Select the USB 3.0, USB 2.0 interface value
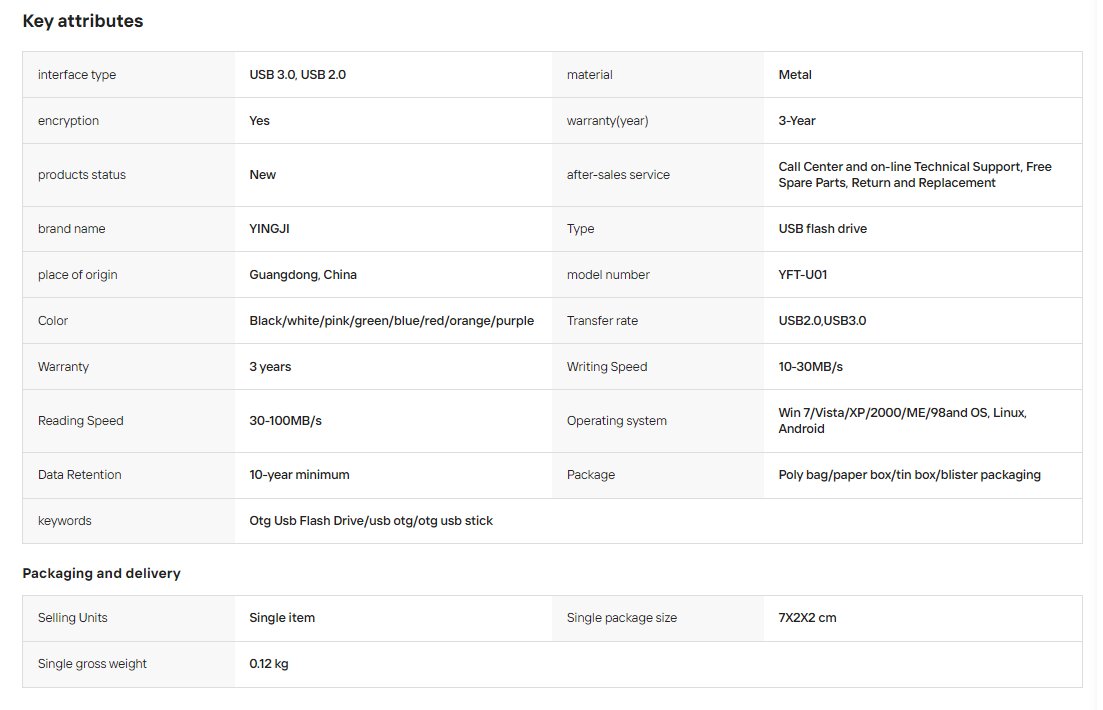The height and width of the screenshot is (710, 1103). (298, 75)
